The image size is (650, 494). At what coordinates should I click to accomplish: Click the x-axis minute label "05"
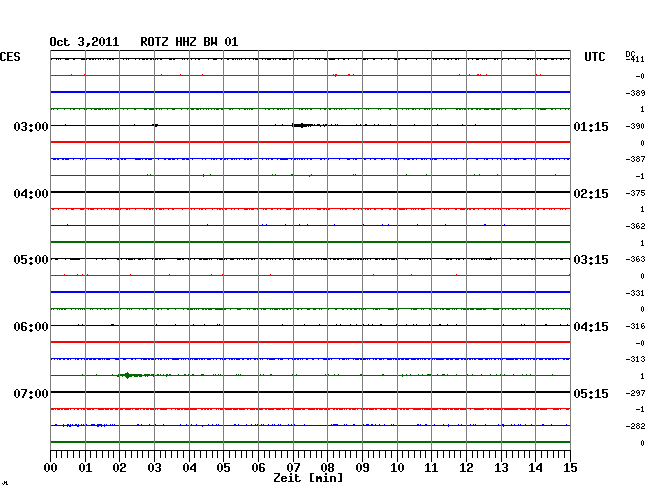[x=223, y=468]
